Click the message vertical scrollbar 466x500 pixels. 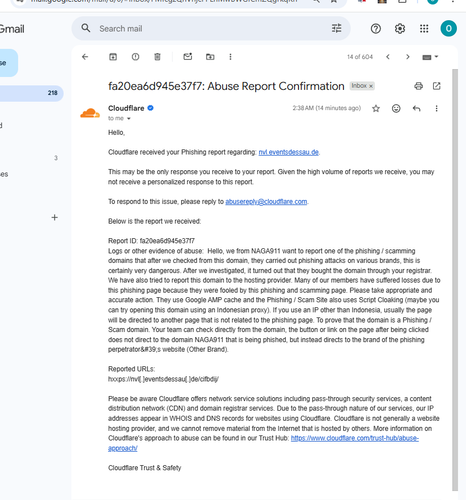pos(455,280)
